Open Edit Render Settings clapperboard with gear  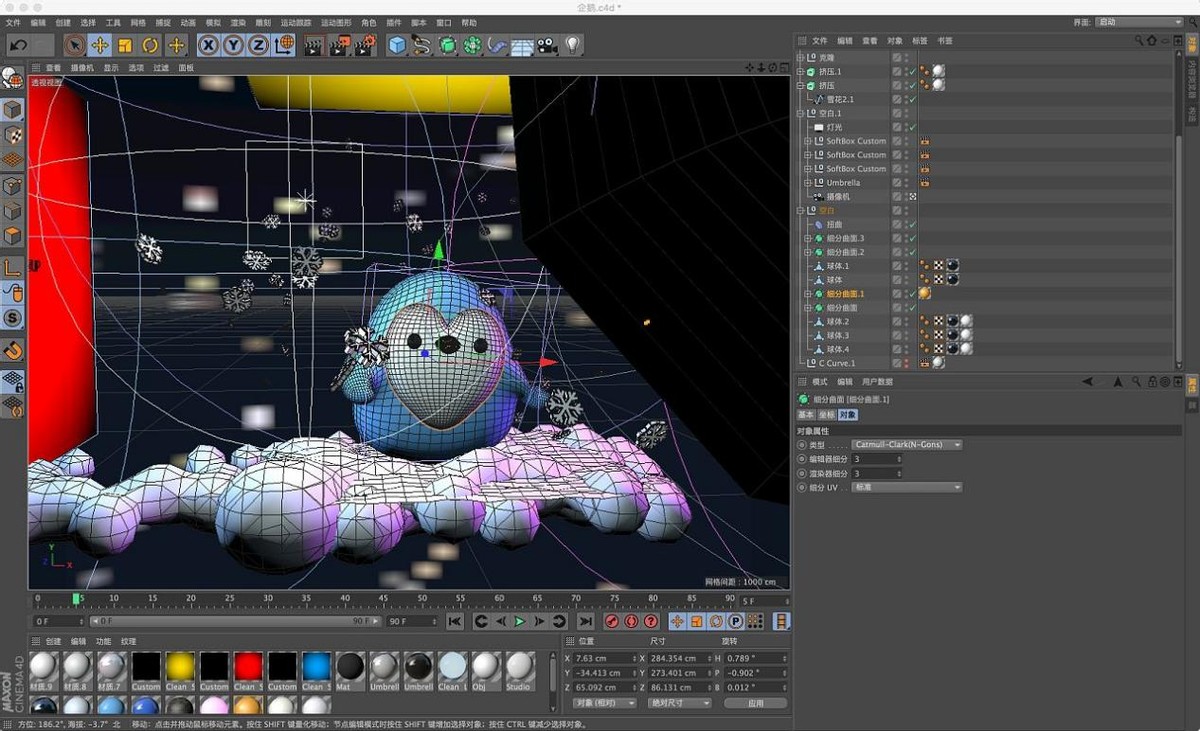tap(365, 45)
